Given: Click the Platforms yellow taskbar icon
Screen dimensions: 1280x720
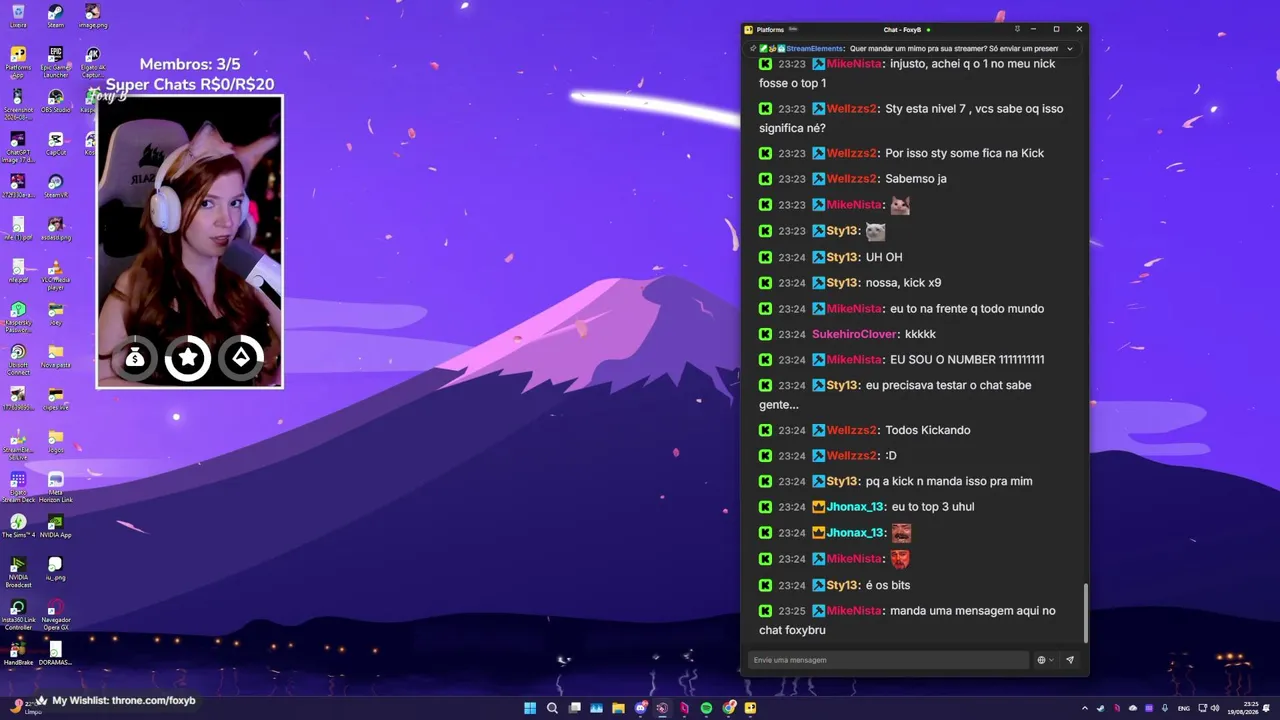Looking at the screenshot, I should (x=751, y=708).
